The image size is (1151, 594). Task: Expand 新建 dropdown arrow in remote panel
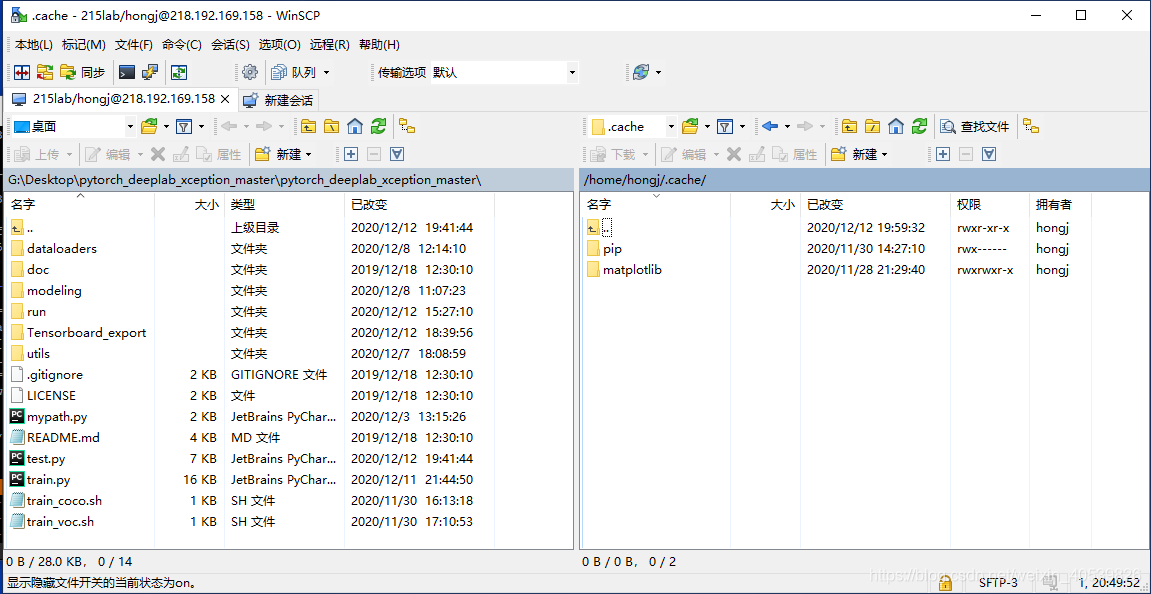click(x=885, y=154)
